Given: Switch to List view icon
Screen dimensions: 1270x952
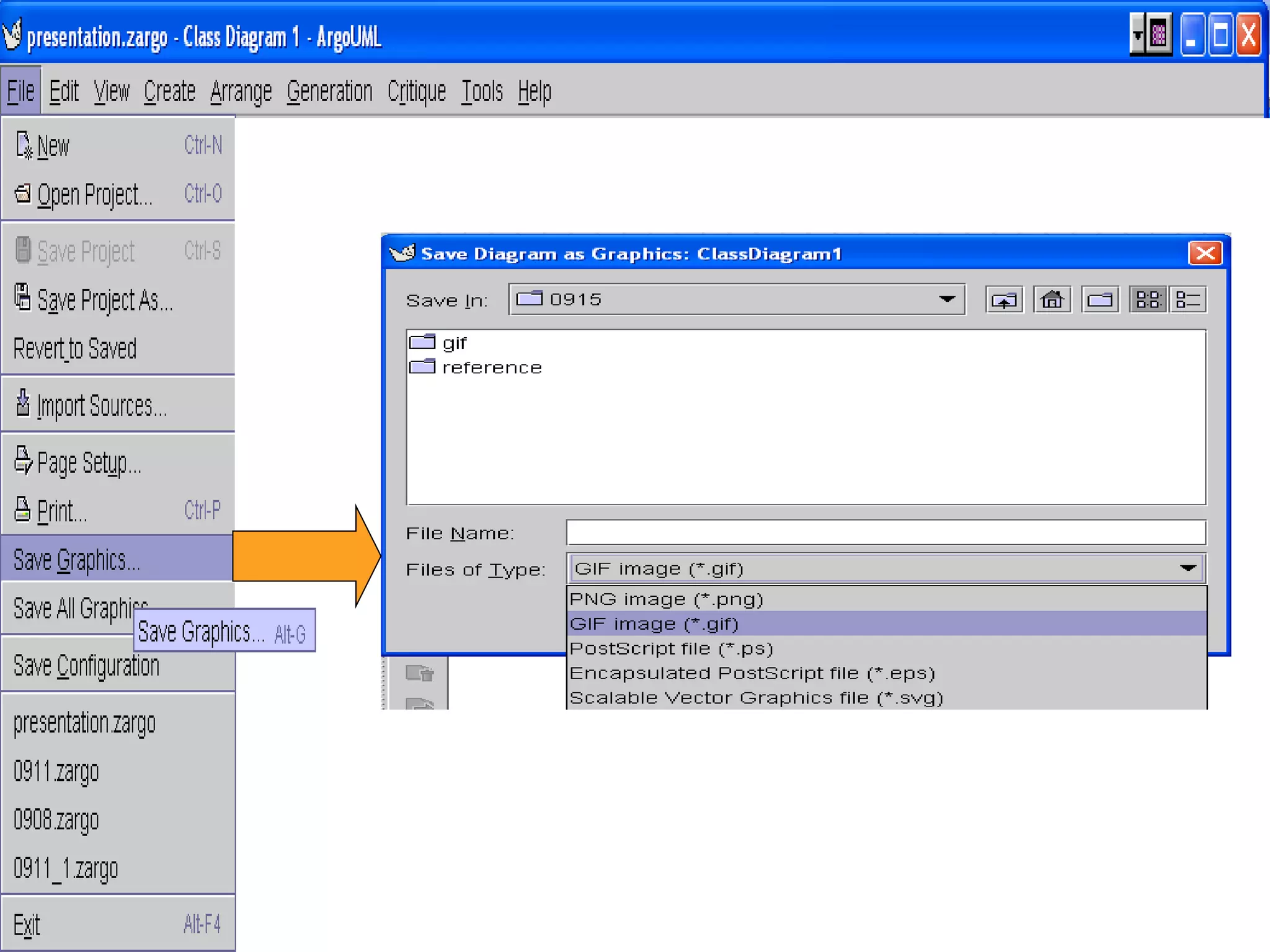Looking at the screenshot, I should point(1147,301).
